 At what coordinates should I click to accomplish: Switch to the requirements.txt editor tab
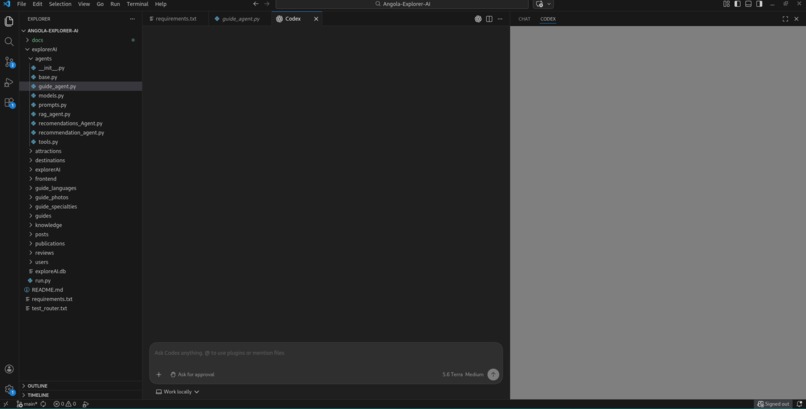176,19
